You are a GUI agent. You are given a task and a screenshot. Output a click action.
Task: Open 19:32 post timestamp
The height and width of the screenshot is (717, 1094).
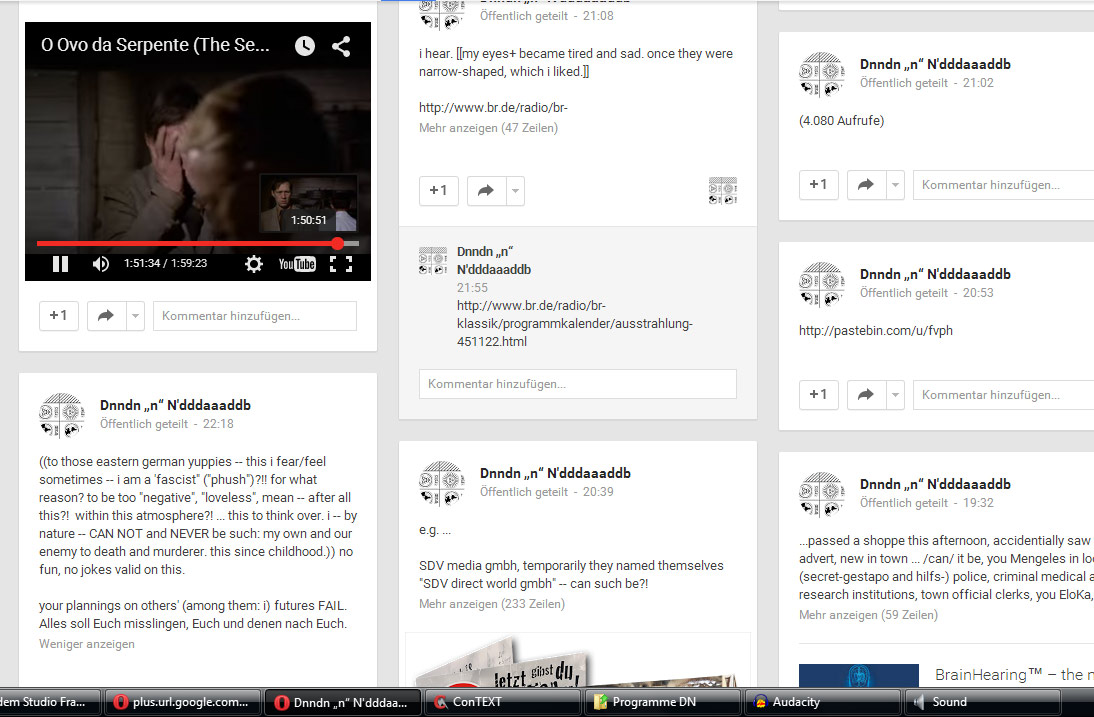tap(978, 503)
